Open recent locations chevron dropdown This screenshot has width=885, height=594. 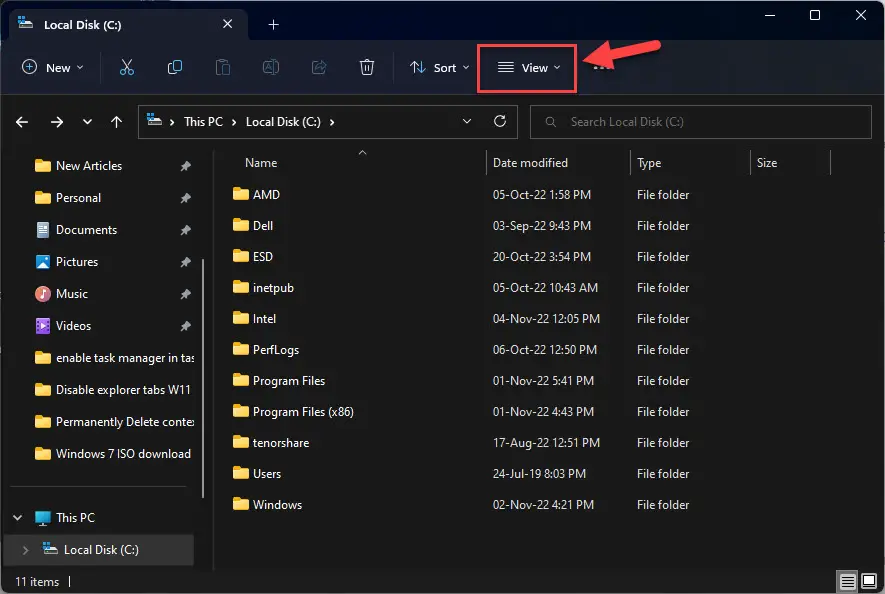[87, 121]
